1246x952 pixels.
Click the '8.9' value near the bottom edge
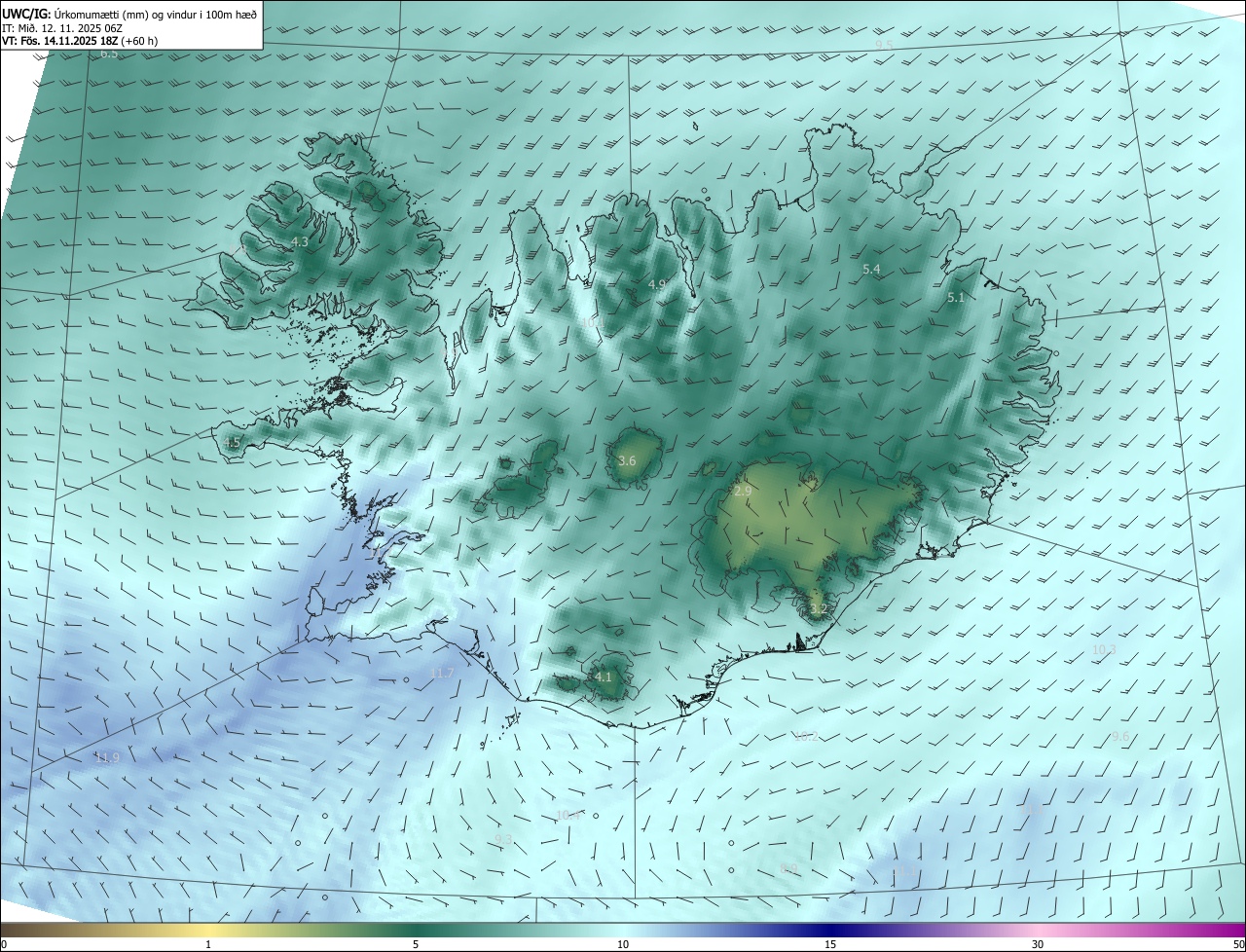[x=789, y=868]
